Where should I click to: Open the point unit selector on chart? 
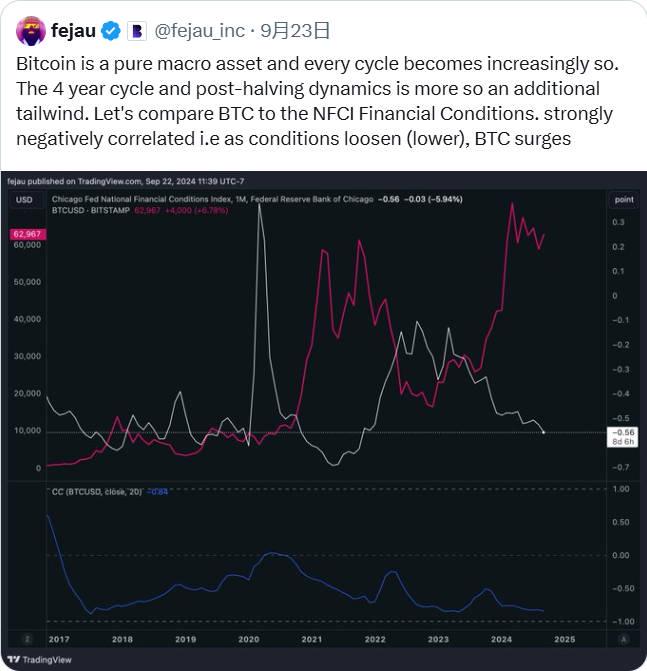[622, 200]
